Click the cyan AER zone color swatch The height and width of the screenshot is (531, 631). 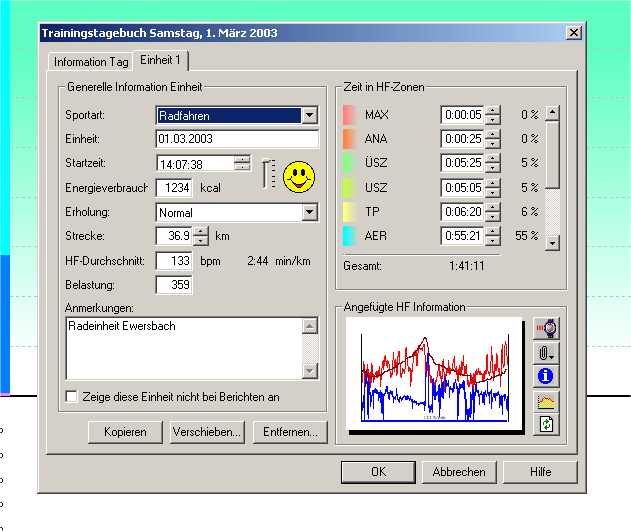[x=350, y=236]
